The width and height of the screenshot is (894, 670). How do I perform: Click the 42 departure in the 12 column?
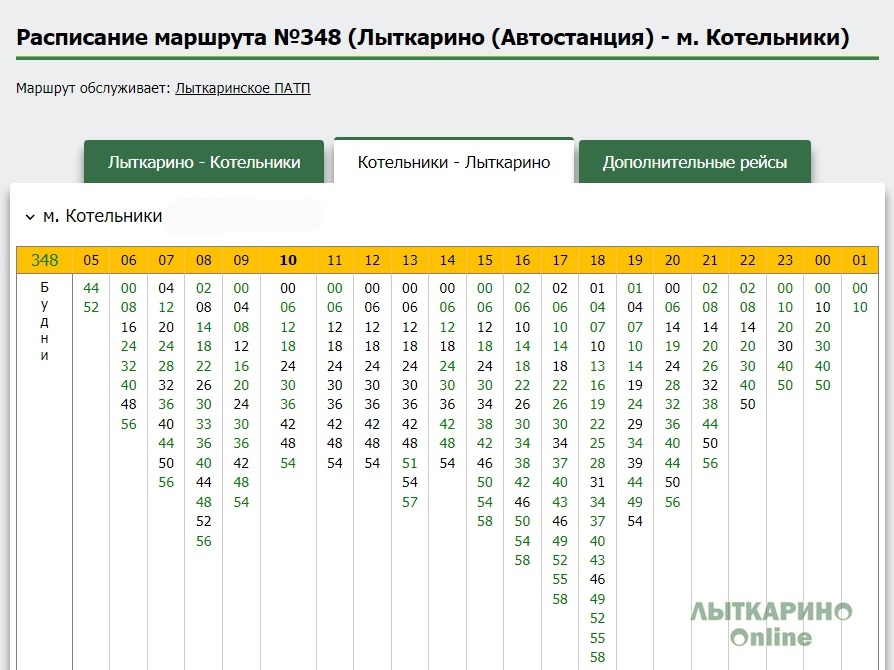(x=372, y=424)
